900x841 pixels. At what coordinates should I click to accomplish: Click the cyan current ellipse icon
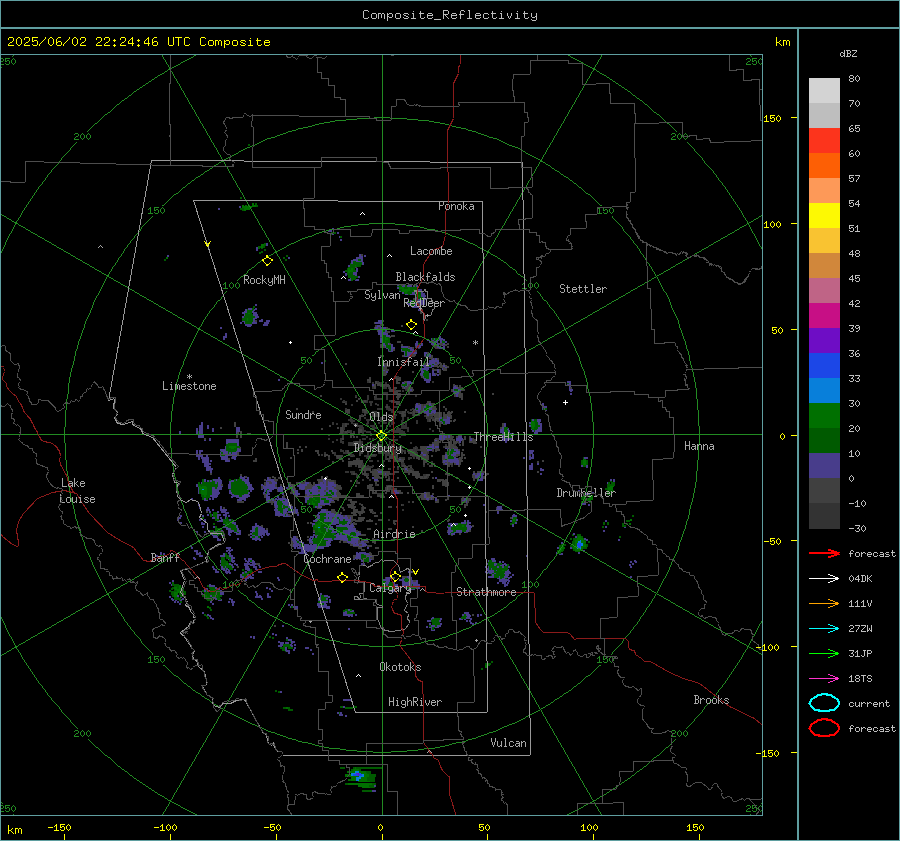click(x=824, y=703)
